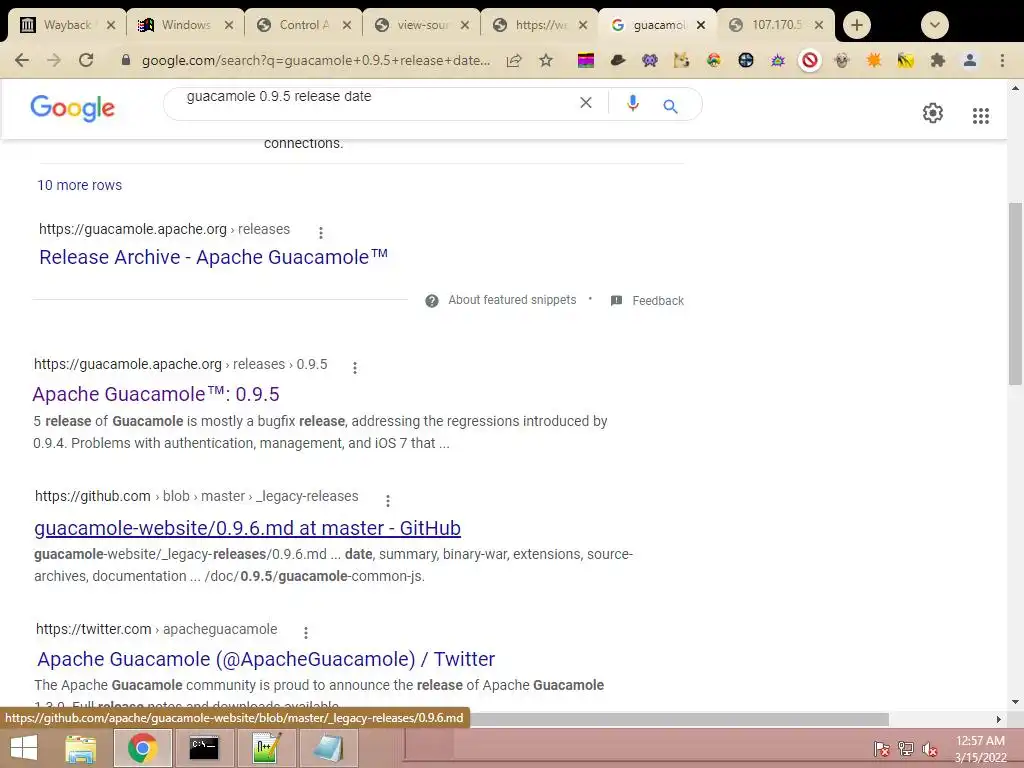Open notepad app in taskbar
This screenshot has width=1024, height=768.
point(328,748)
